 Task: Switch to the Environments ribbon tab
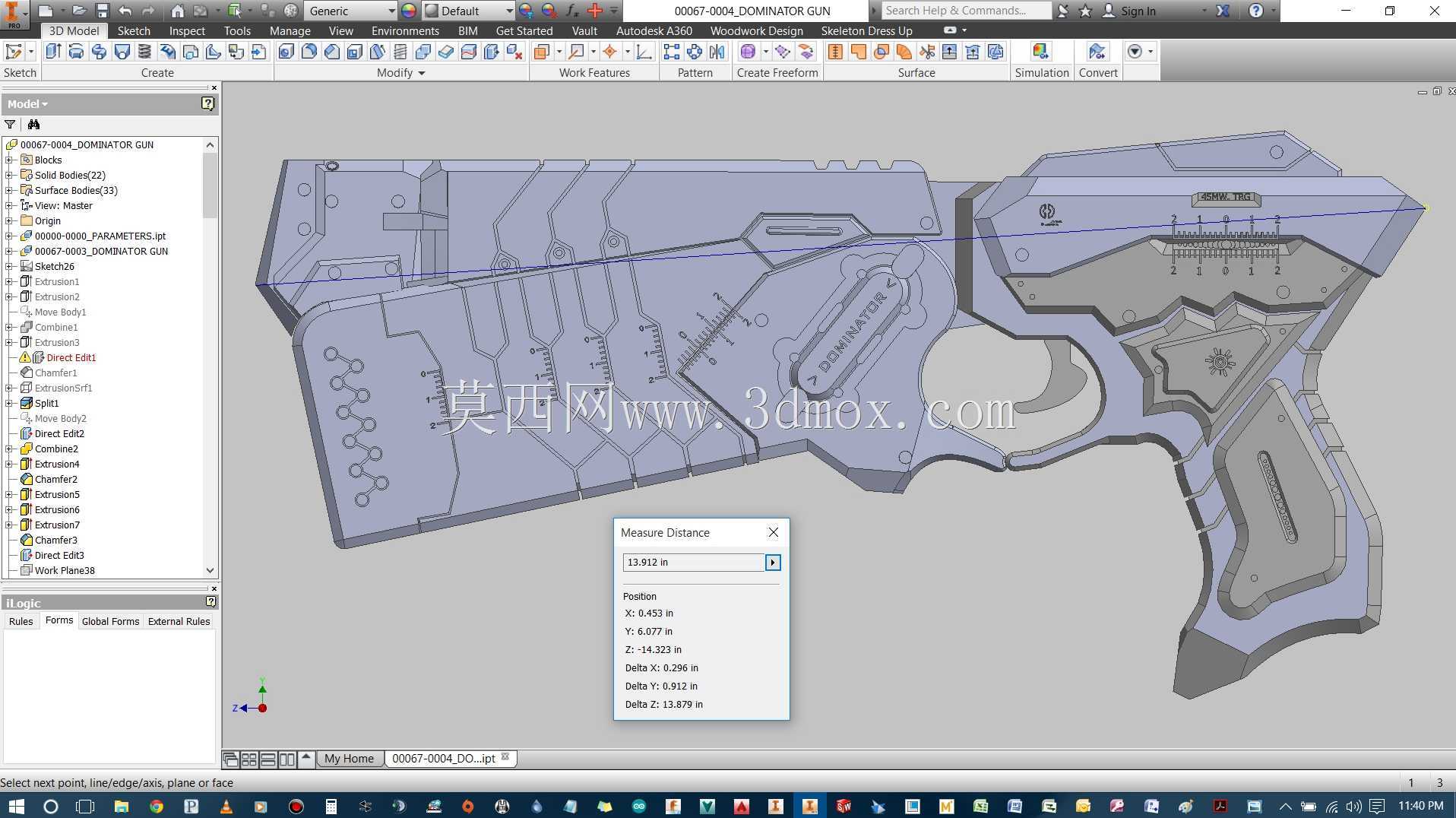point(405,30)
